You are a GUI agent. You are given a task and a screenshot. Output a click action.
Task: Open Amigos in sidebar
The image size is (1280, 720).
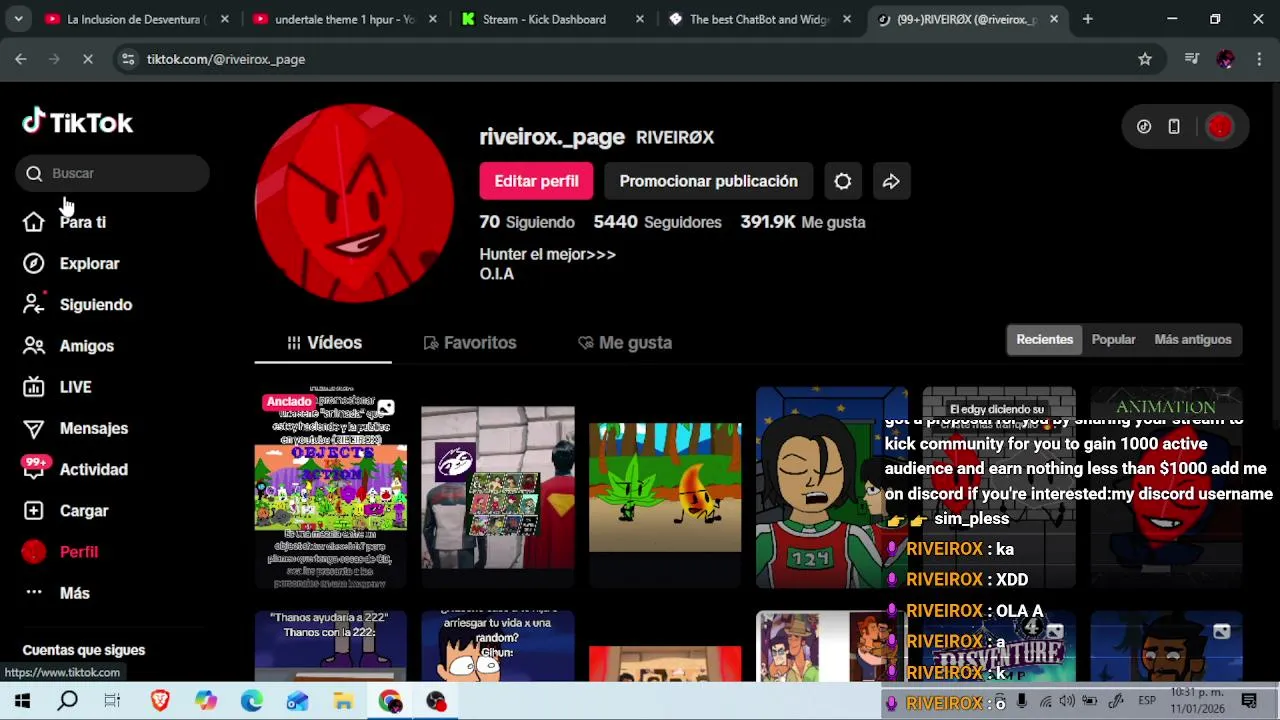[x=69, y=346]
